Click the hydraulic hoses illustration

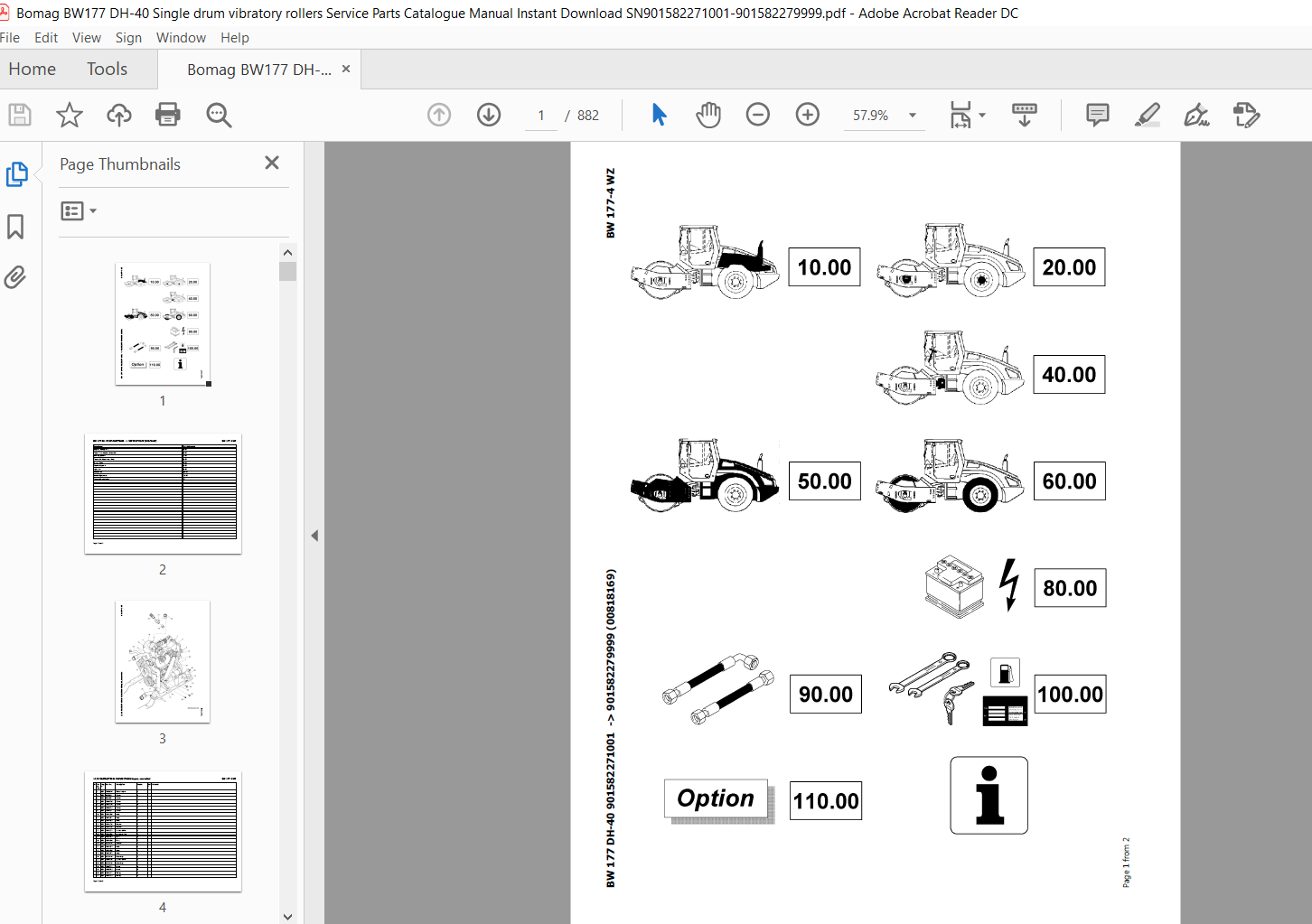click(x=718, y=690)
